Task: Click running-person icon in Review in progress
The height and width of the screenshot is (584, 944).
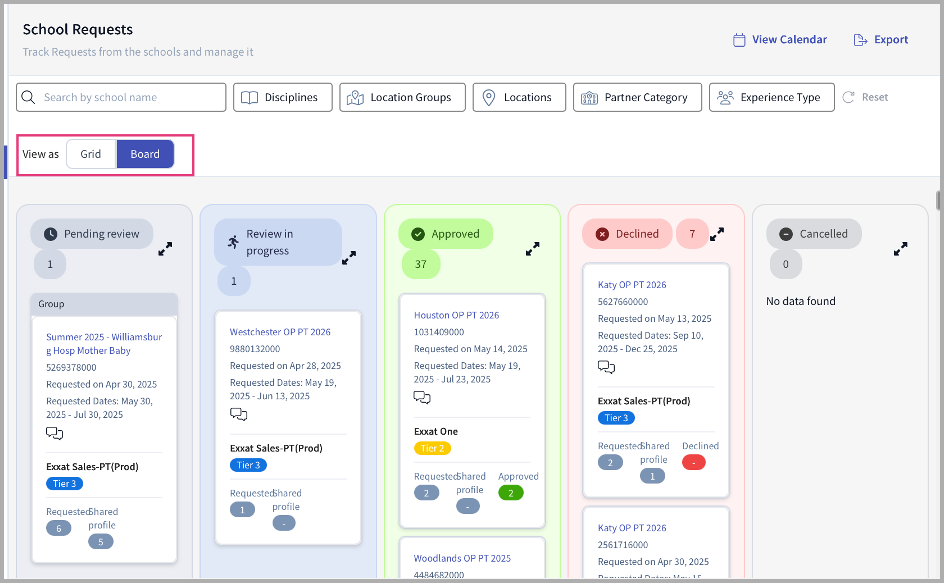Action: pyautogui.click(x=233, y=242)
